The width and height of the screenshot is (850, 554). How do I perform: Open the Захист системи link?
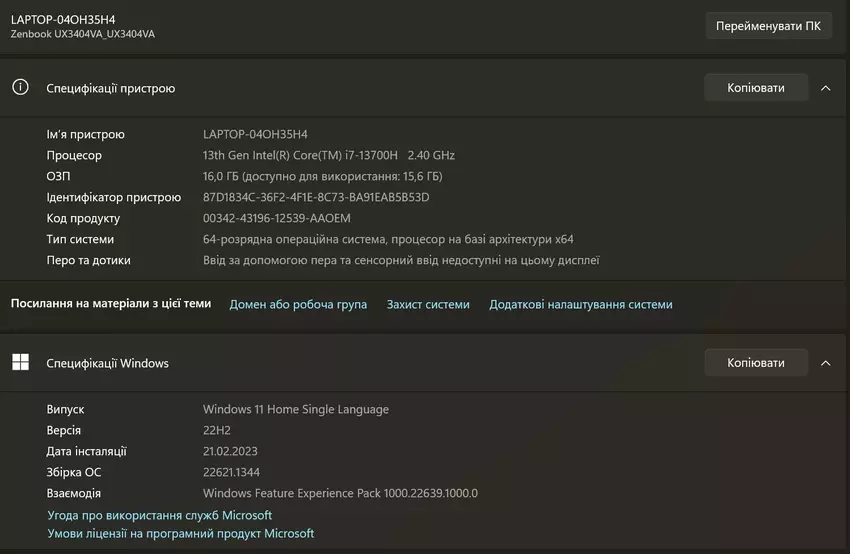428,305
